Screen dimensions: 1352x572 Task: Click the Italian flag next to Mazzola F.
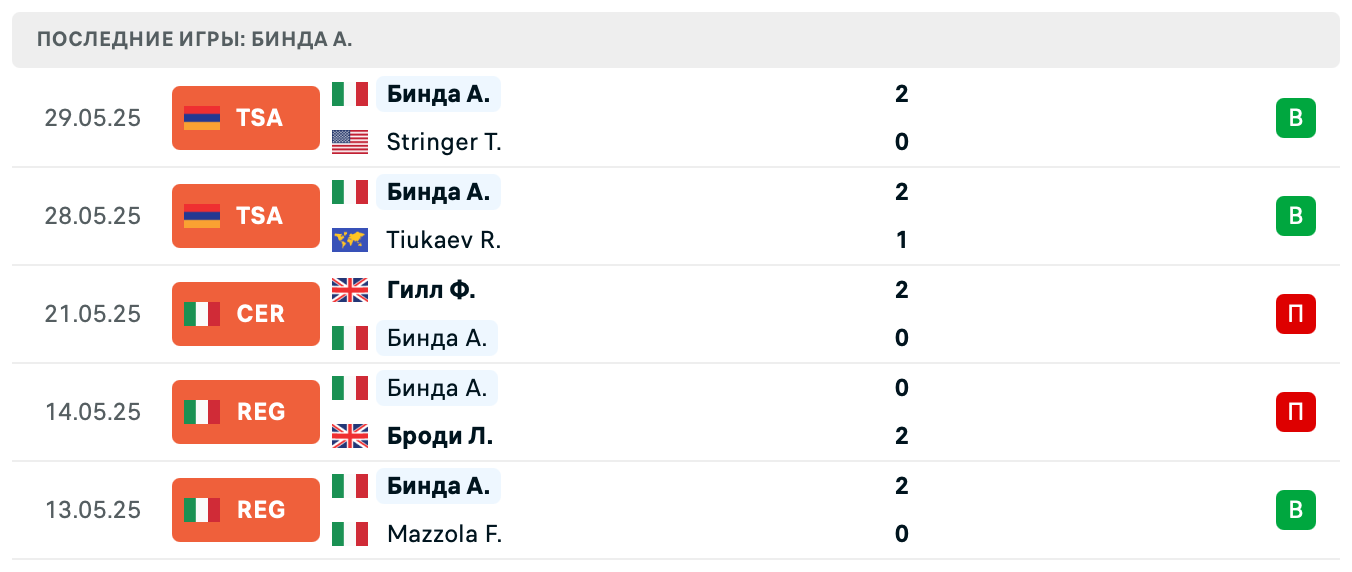click(350, 534)
